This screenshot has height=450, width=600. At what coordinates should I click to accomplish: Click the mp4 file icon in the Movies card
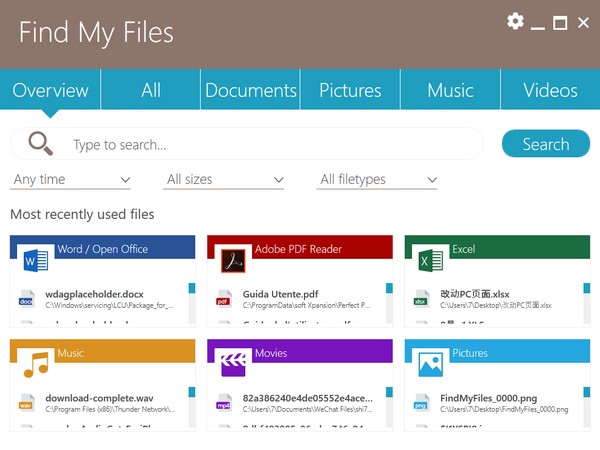click(x=224, y=403)
